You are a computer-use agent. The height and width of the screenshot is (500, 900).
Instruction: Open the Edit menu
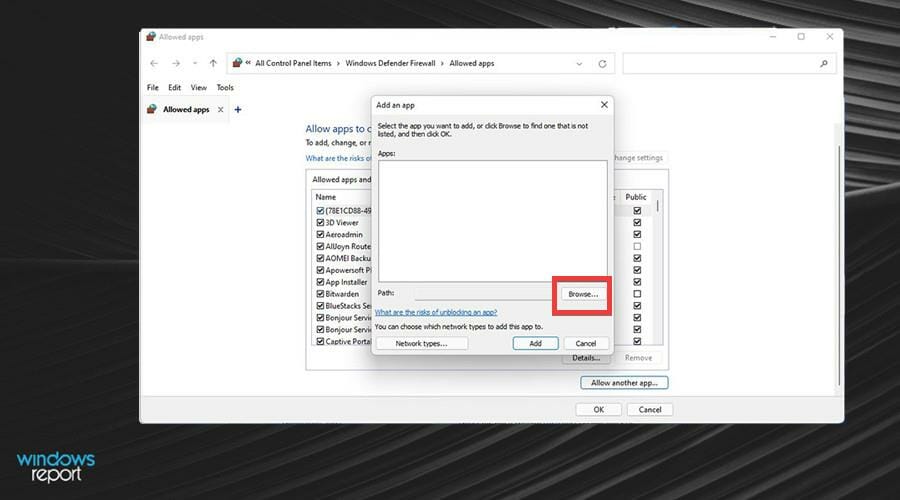[174, 87]
